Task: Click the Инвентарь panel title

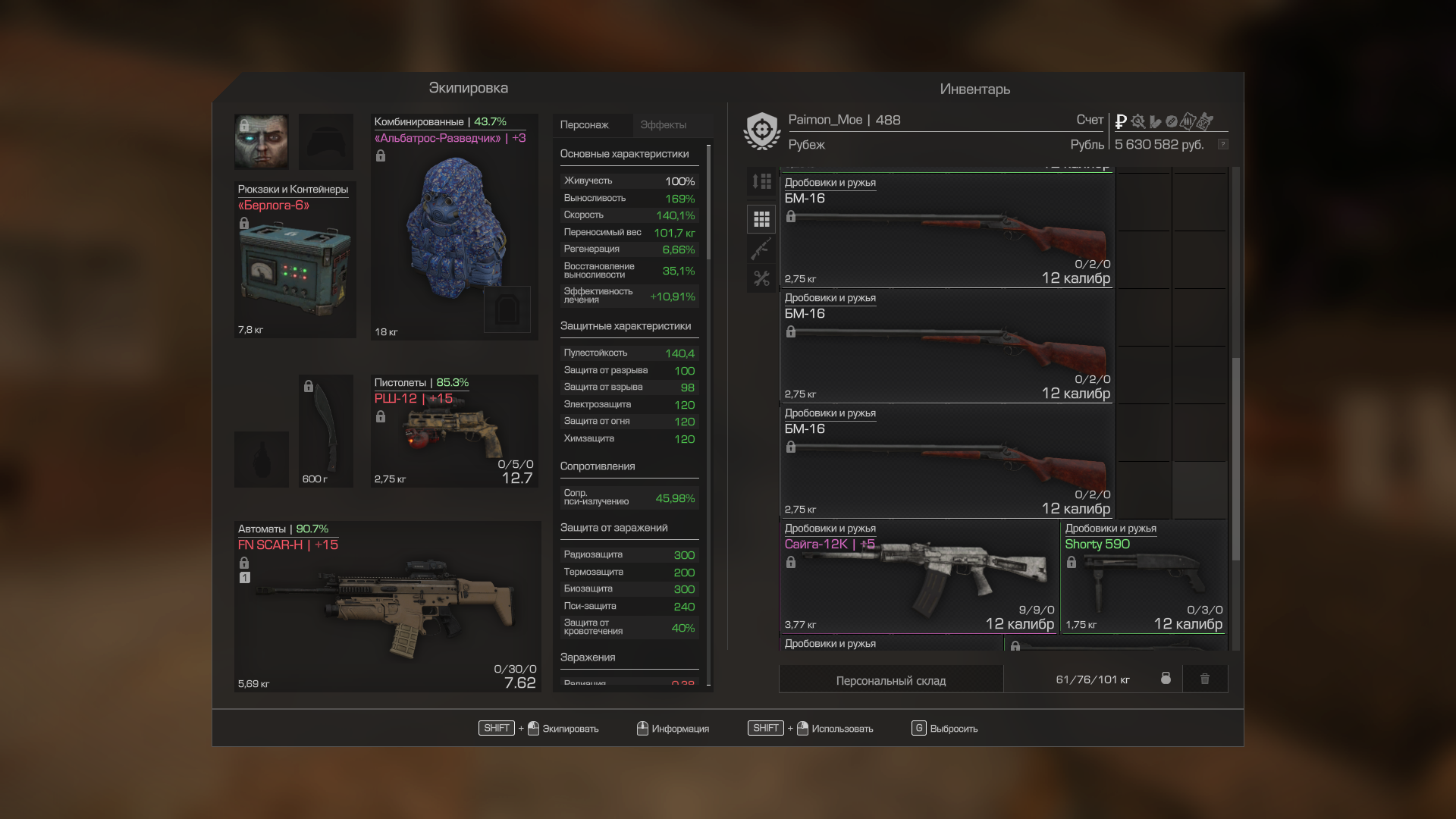Action: (974, 89)
